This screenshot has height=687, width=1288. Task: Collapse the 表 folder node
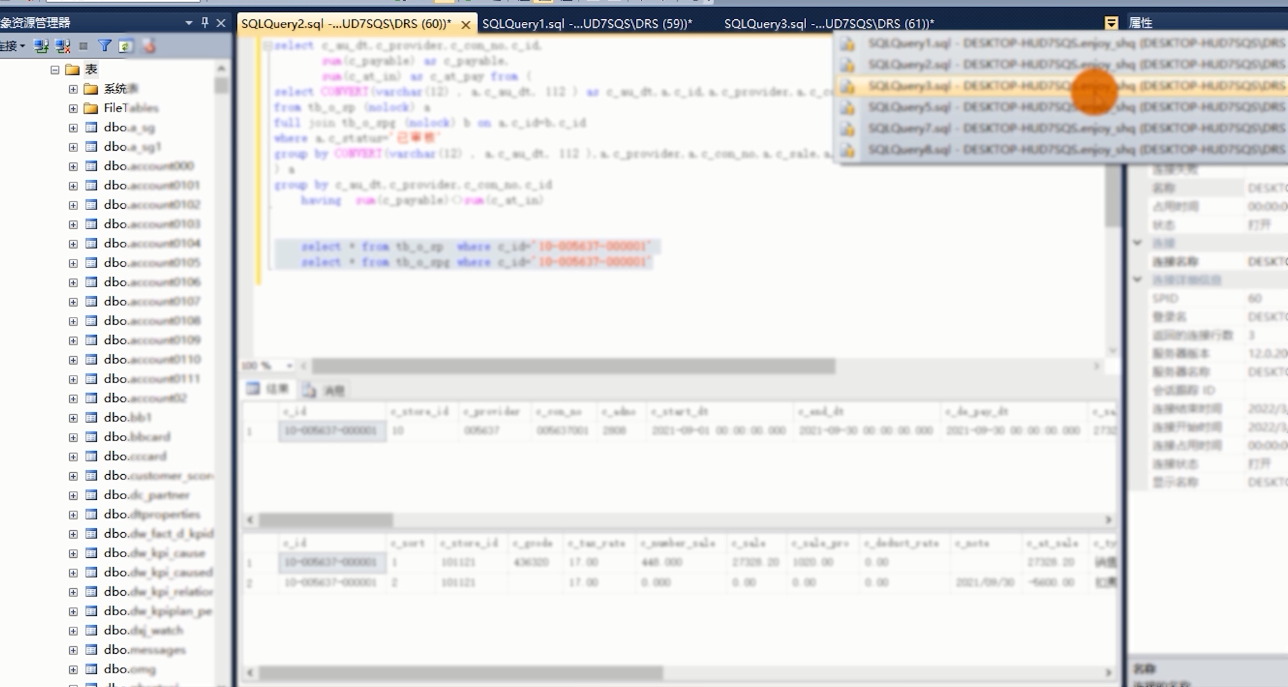click(55, 70)
